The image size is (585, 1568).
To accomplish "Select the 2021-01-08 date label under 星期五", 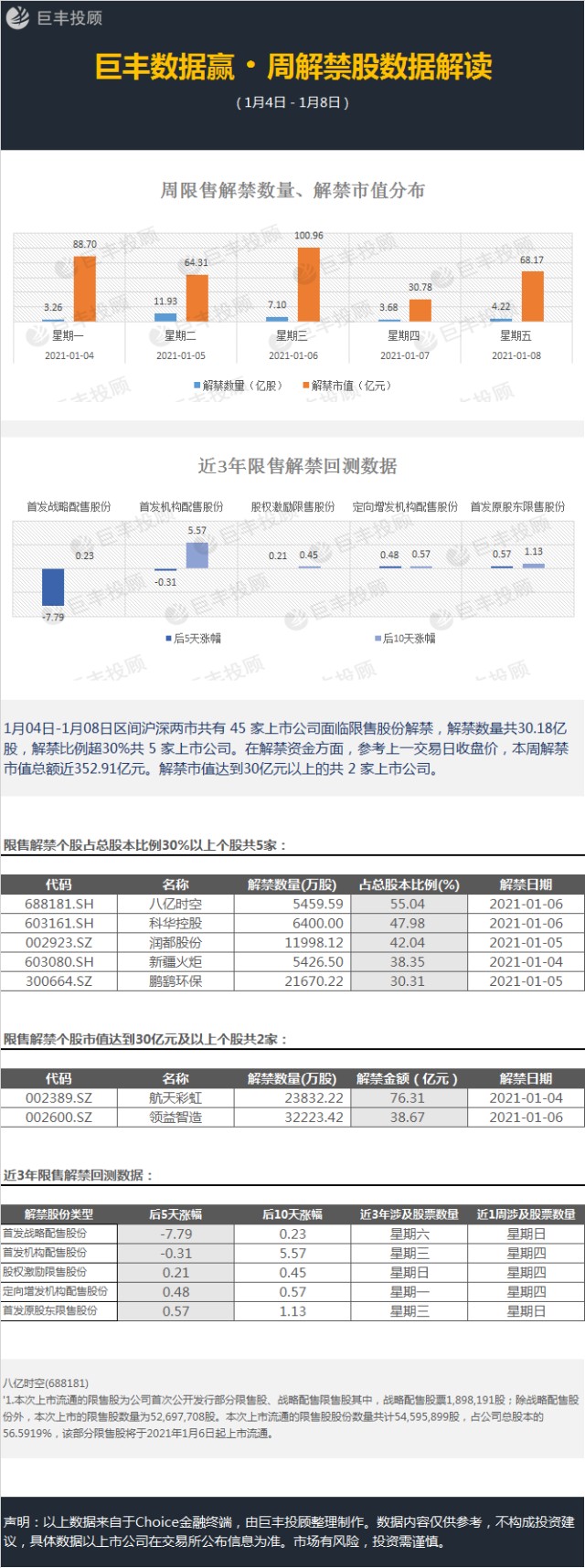I will coord(516,355).
